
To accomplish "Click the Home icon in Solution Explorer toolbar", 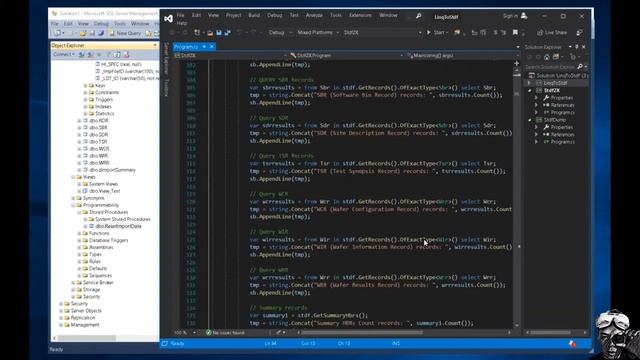I will point(547,57).
